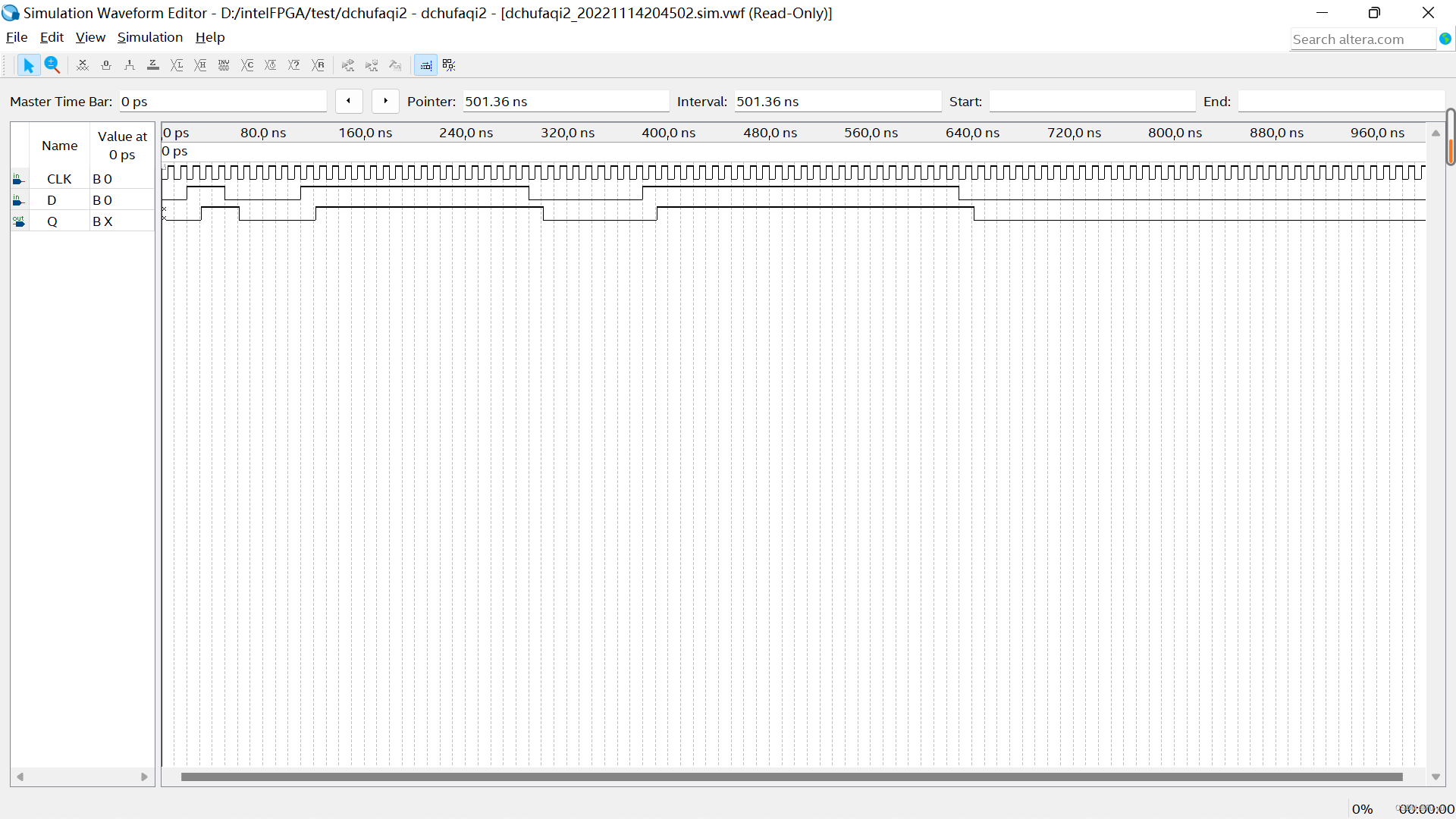Click the 400.0 ns timeline mark
The image size is (1456, 819).
pyautogui.click(x=668, y=133)
